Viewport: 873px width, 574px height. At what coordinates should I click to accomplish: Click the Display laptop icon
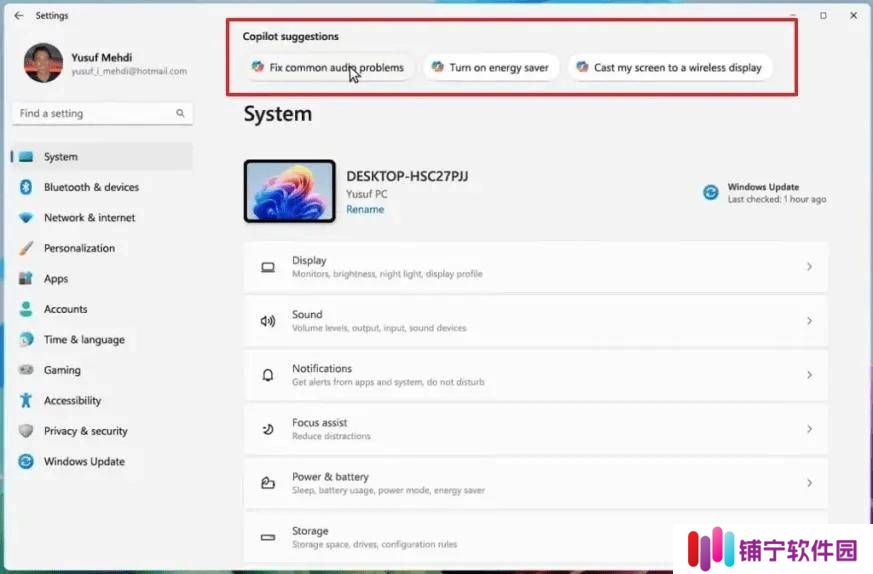(268, 267)
